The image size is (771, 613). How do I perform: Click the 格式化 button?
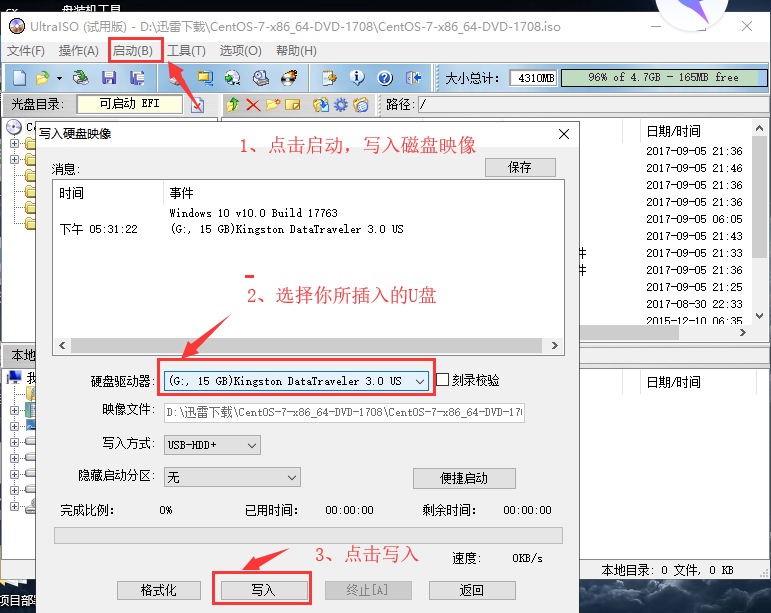click(x=159, y=590)
